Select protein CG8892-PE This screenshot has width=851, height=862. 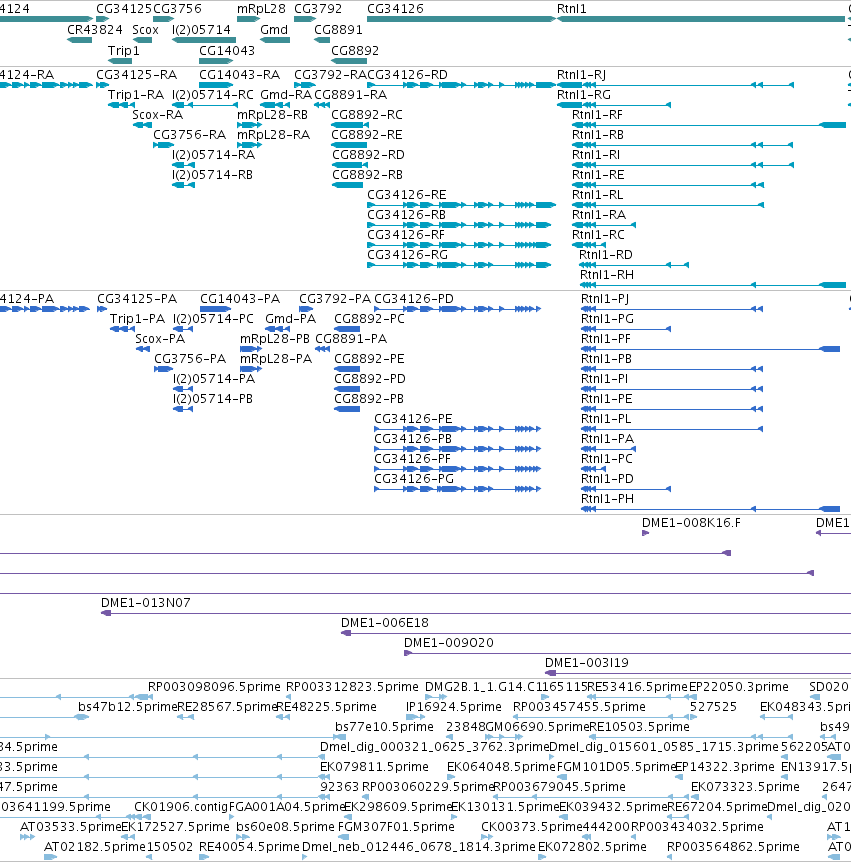pyautogui.click(x=369, y=359)
